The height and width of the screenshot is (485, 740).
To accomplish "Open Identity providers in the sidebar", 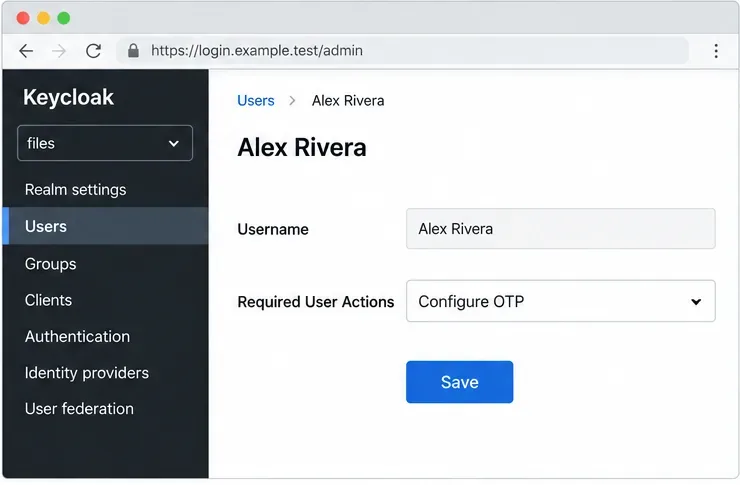I will (106, 373).
